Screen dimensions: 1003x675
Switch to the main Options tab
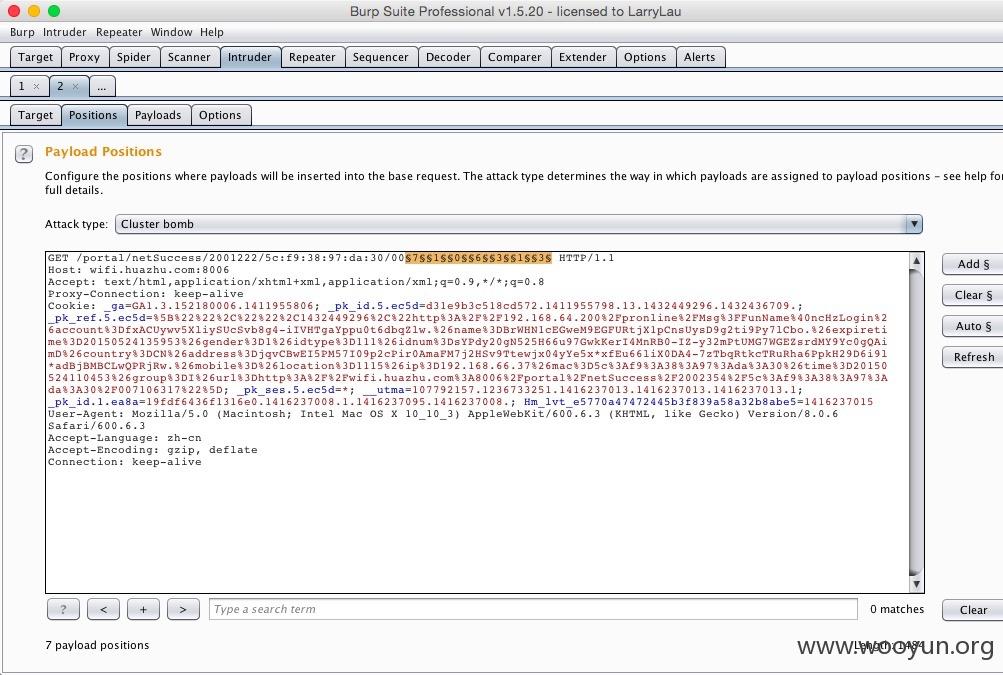coord(645,57)
